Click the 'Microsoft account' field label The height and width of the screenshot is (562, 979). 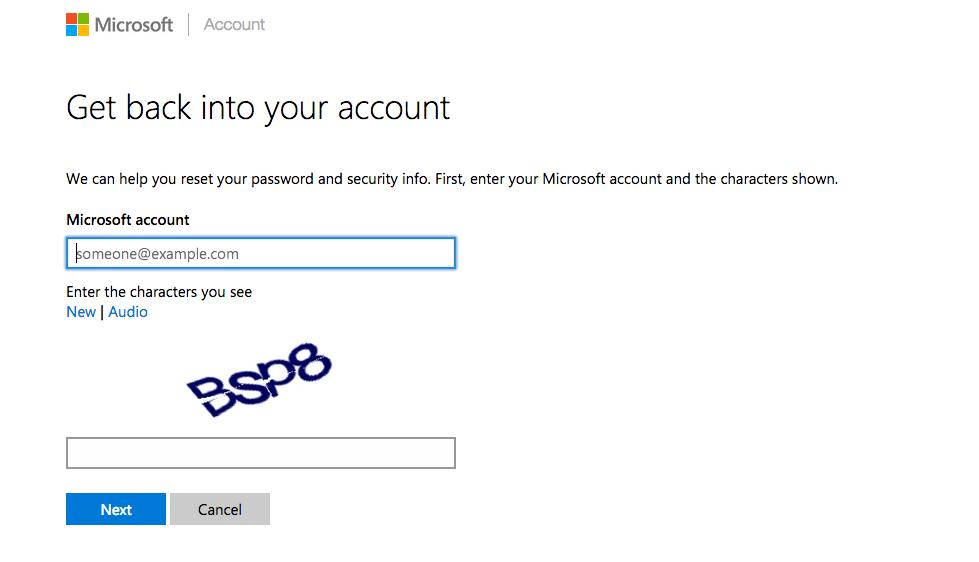[128, 220]
